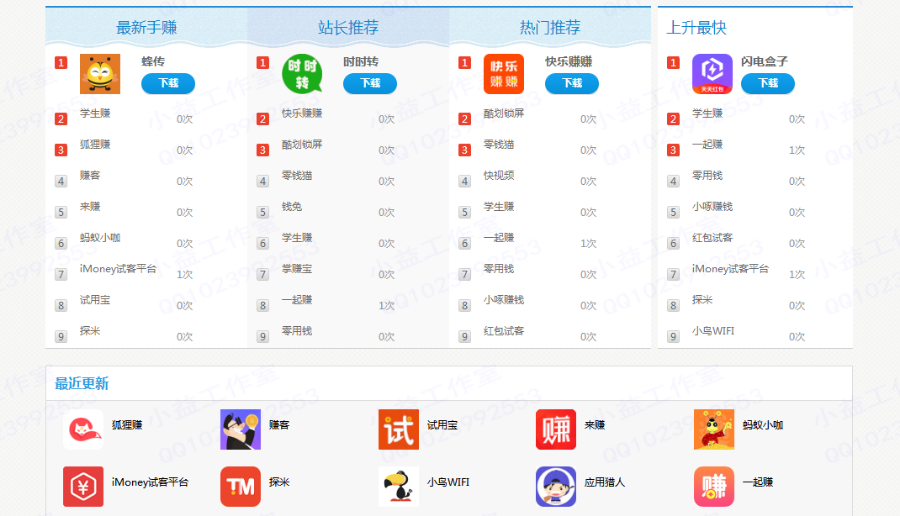The image size is (900, 516).
Task: Open the 闪电盒子 title in 上升最快
Action: pyautogui.click(x=765, y=61)
